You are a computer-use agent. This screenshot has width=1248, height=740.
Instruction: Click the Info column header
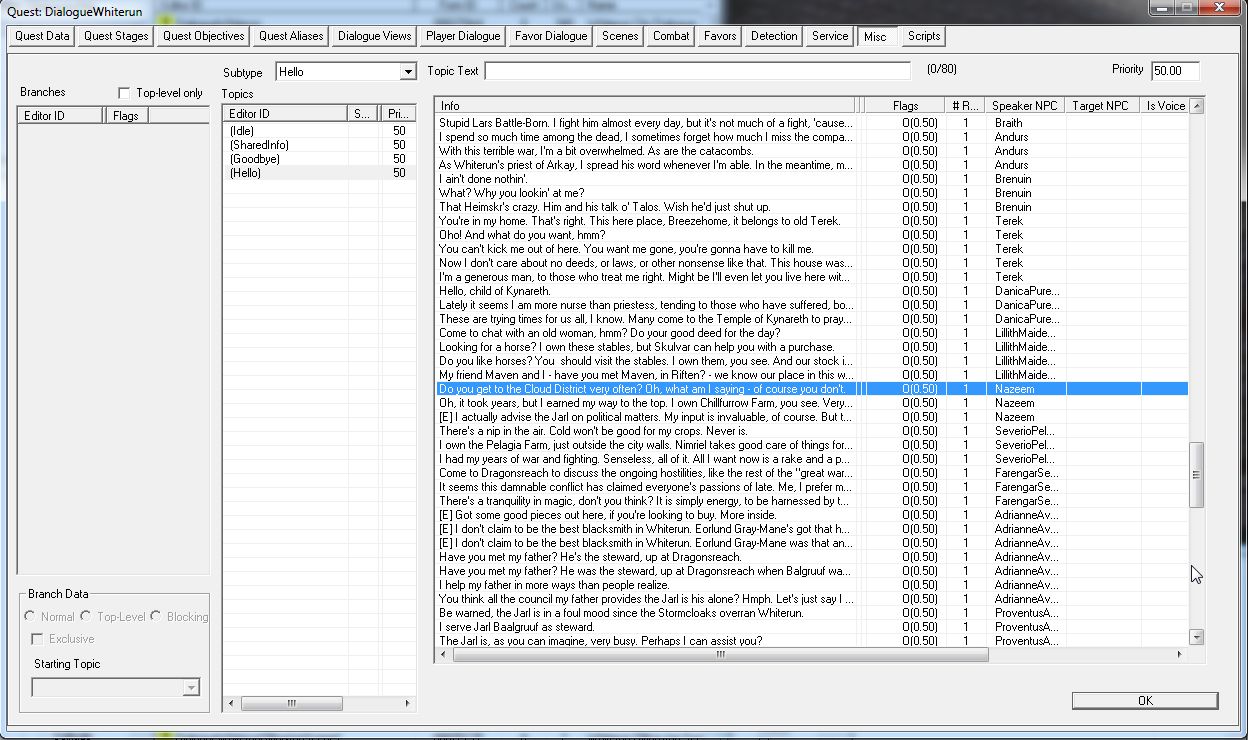coord(646,106)
